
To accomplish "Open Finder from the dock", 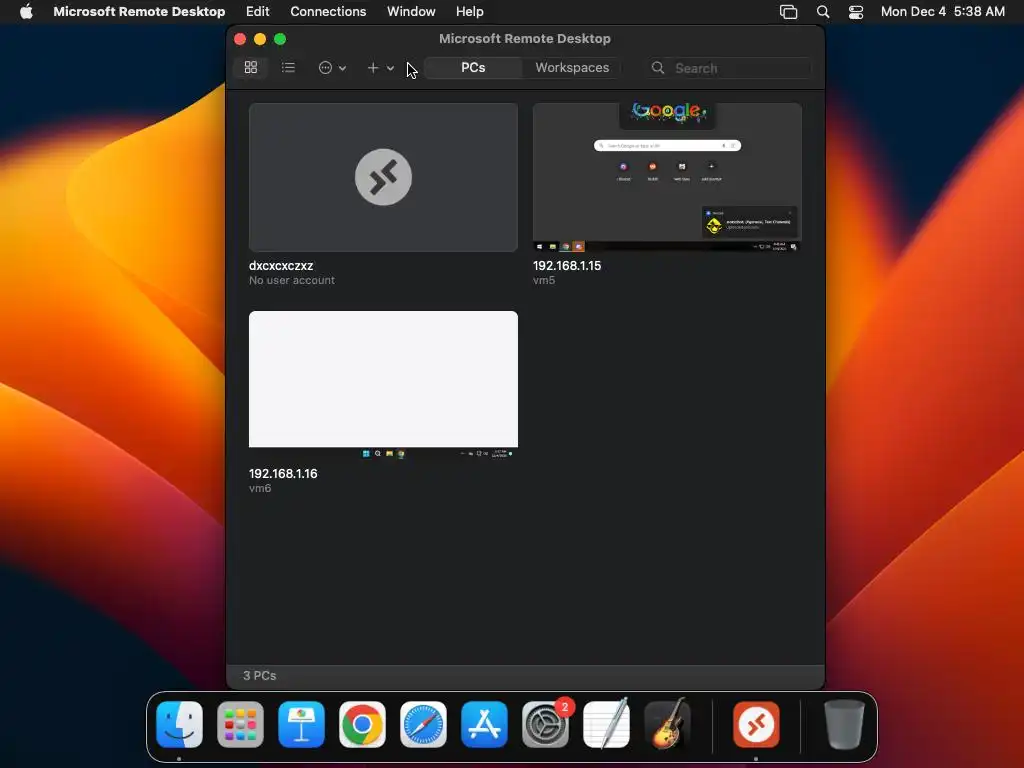I will pos(180,724).
